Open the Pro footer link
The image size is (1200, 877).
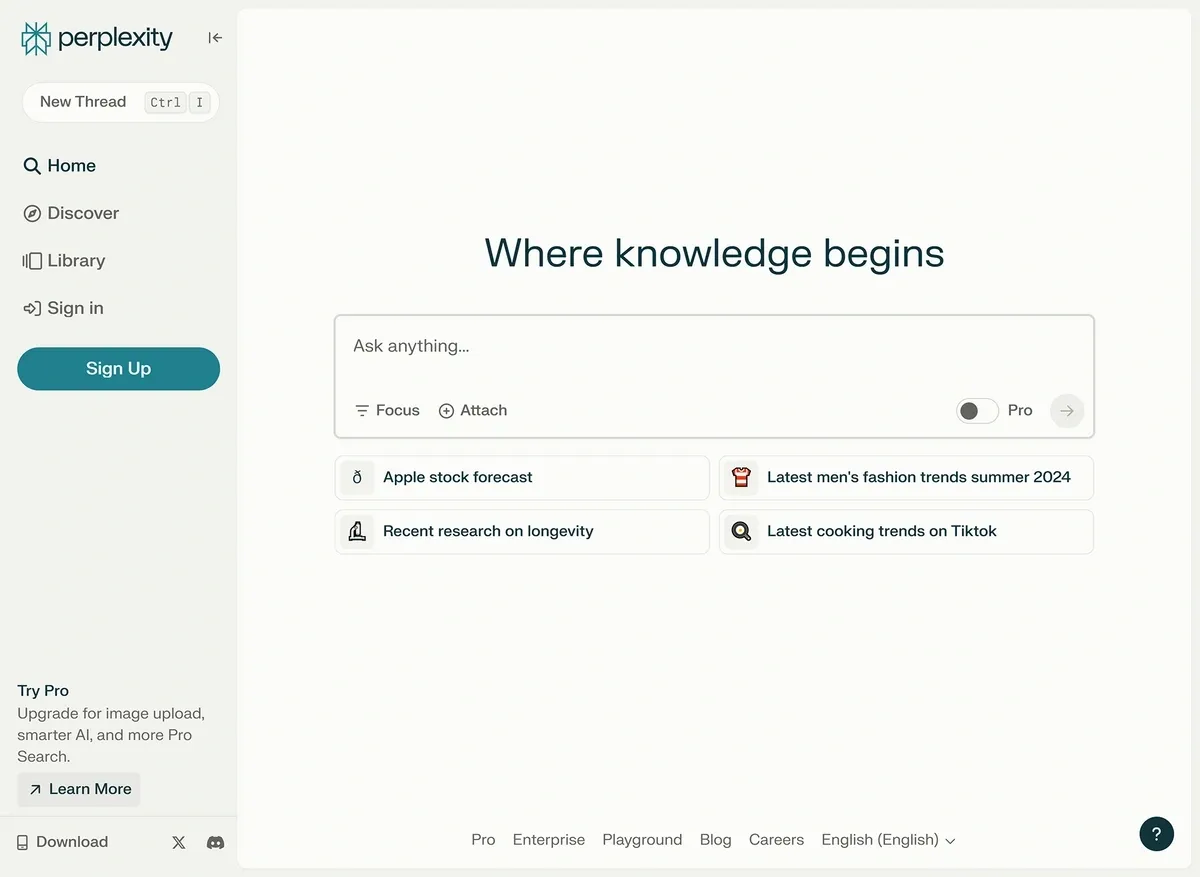[483, 840]
